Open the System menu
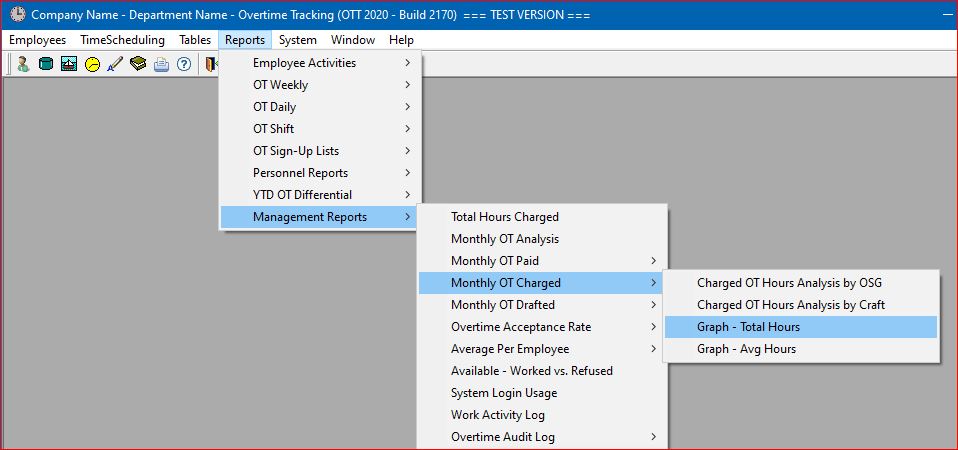This screenshot has height=450, width=958. [298, 40]
